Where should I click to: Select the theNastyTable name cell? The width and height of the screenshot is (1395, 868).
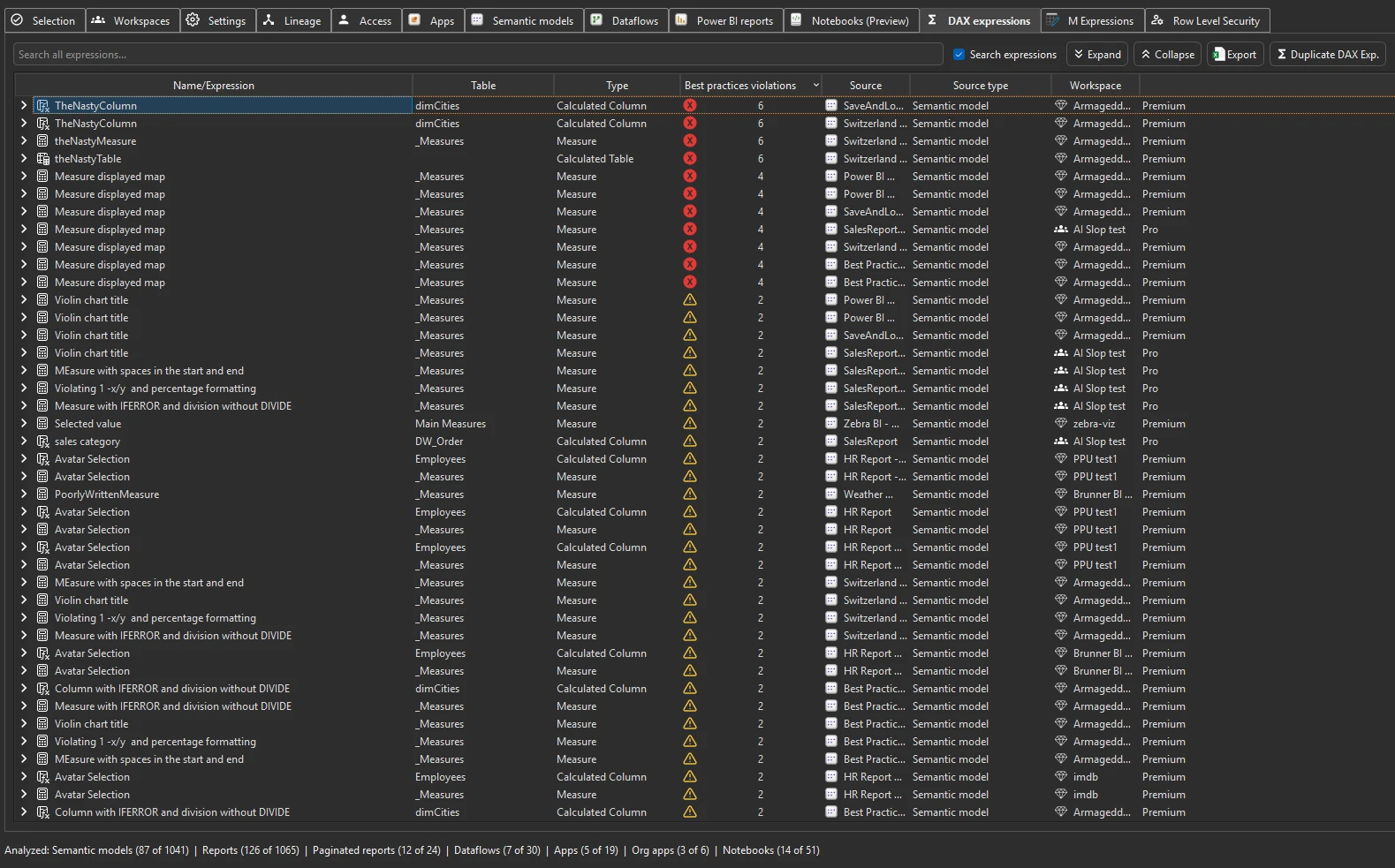87,159
